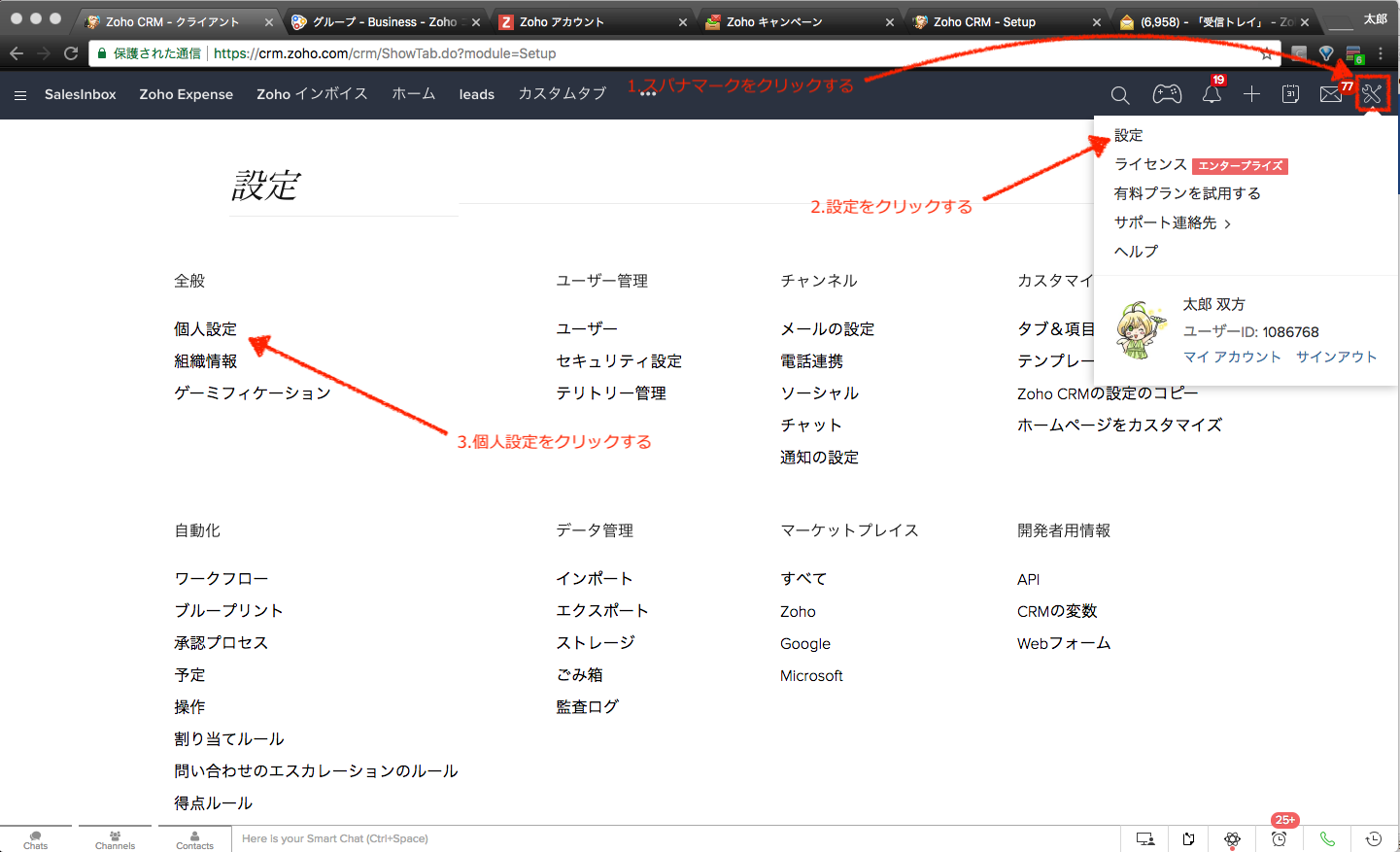Image resolution: width=1400 pixels, height=852 pixels.
Task: Click the browser back arrow
Action: click(17, 53)
